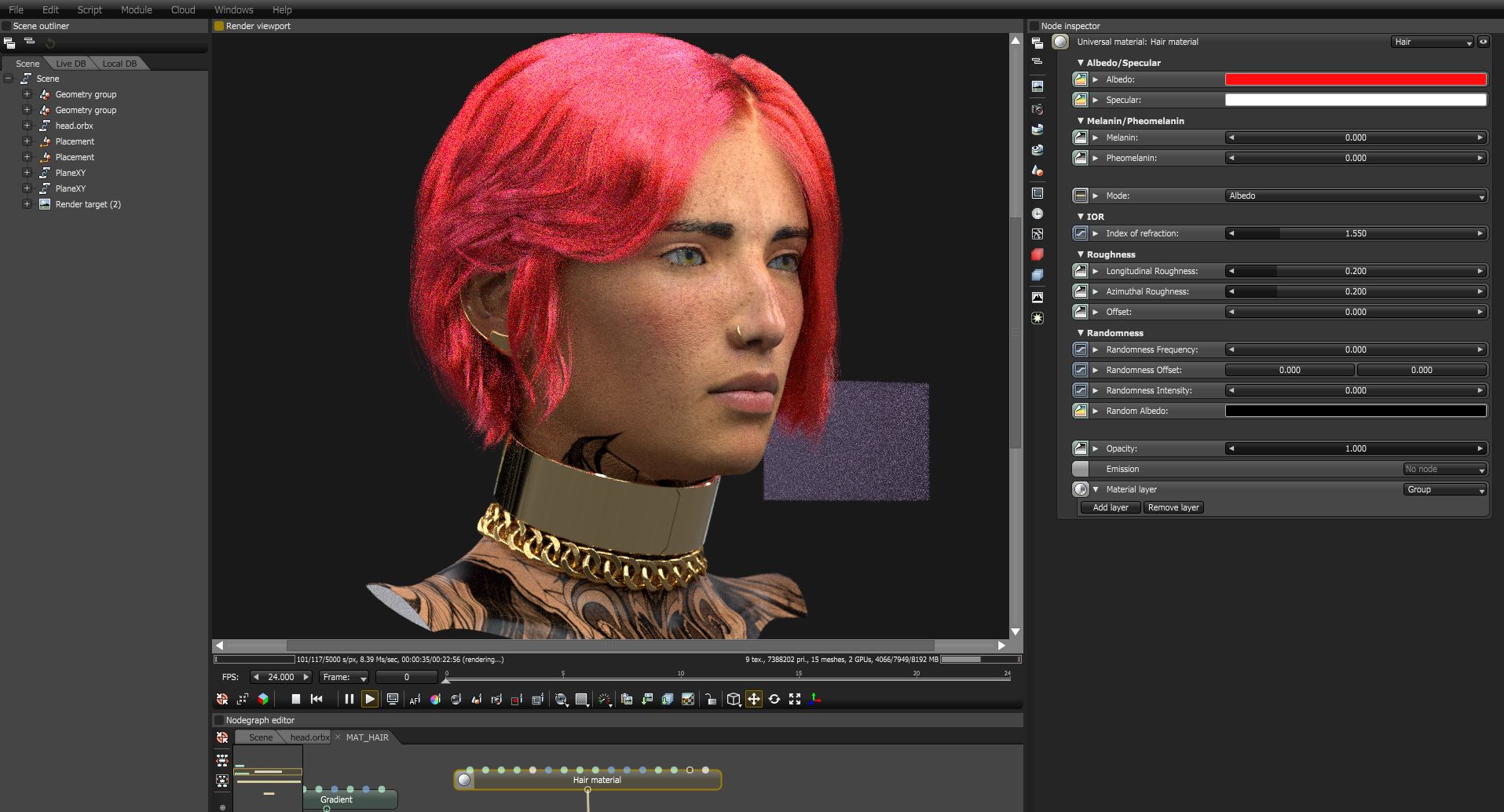This screenshot has width=1504, height=812.
Task: Switch to the MAT_HAIR nodegraph tab
Action: click(x=368, y=737)
